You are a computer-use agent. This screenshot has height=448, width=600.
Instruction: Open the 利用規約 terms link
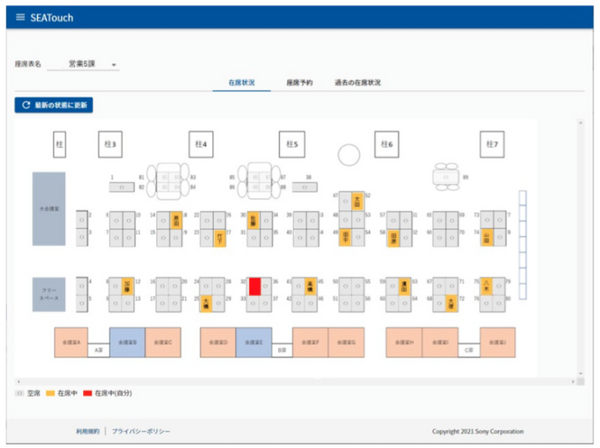coord(82,430)
